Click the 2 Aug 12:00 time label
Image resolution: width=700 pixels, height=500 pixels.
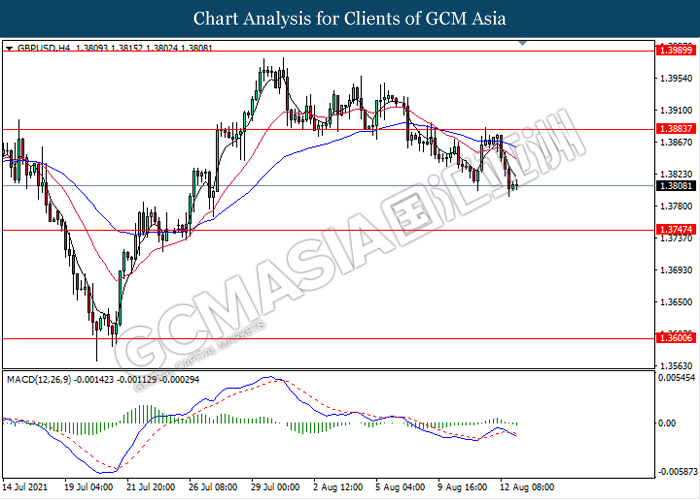(x=338, y=487)
